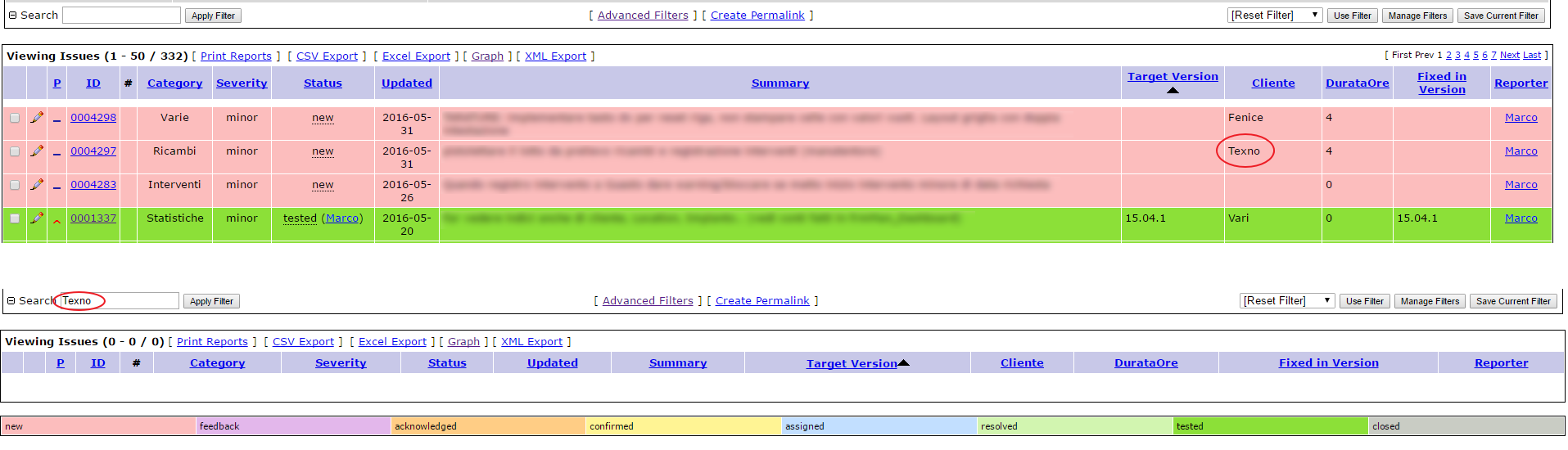Click the edit pencil for issue 0004297

(37, 151)
